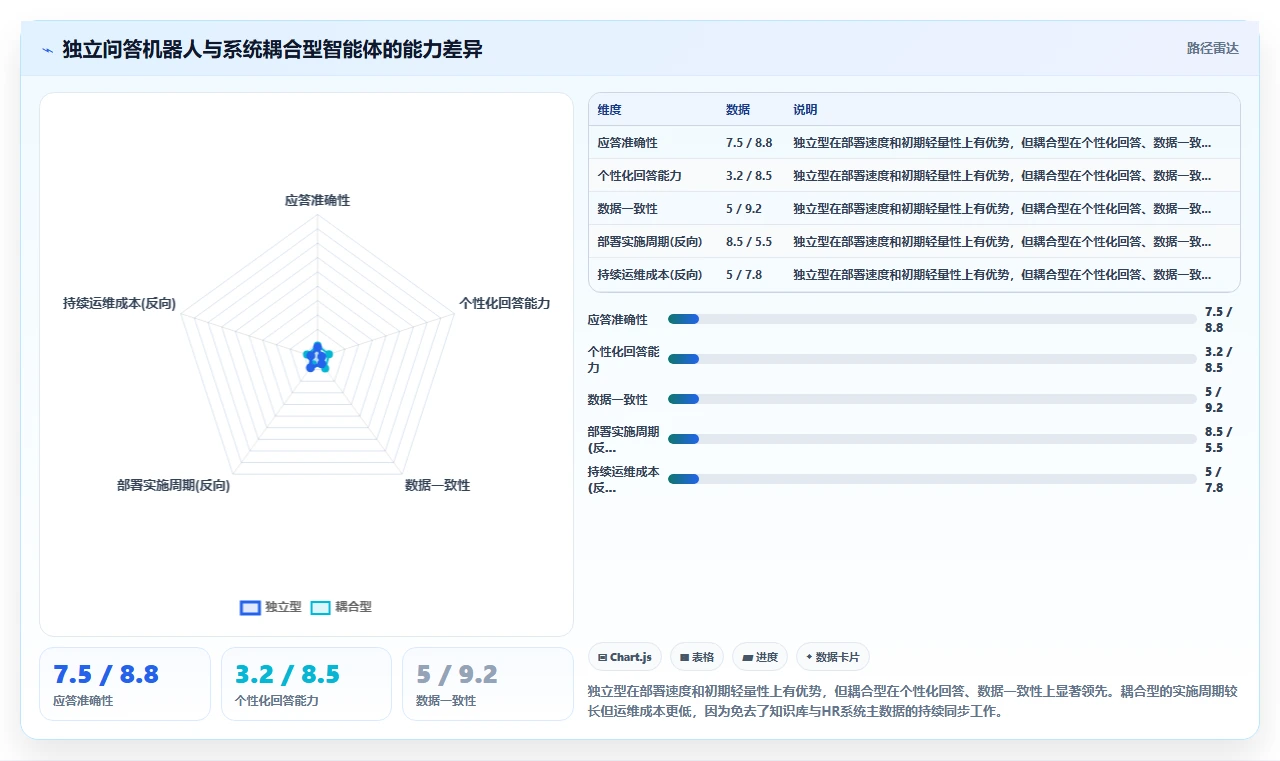Click the radar chart data shape at center

(317, 358)
